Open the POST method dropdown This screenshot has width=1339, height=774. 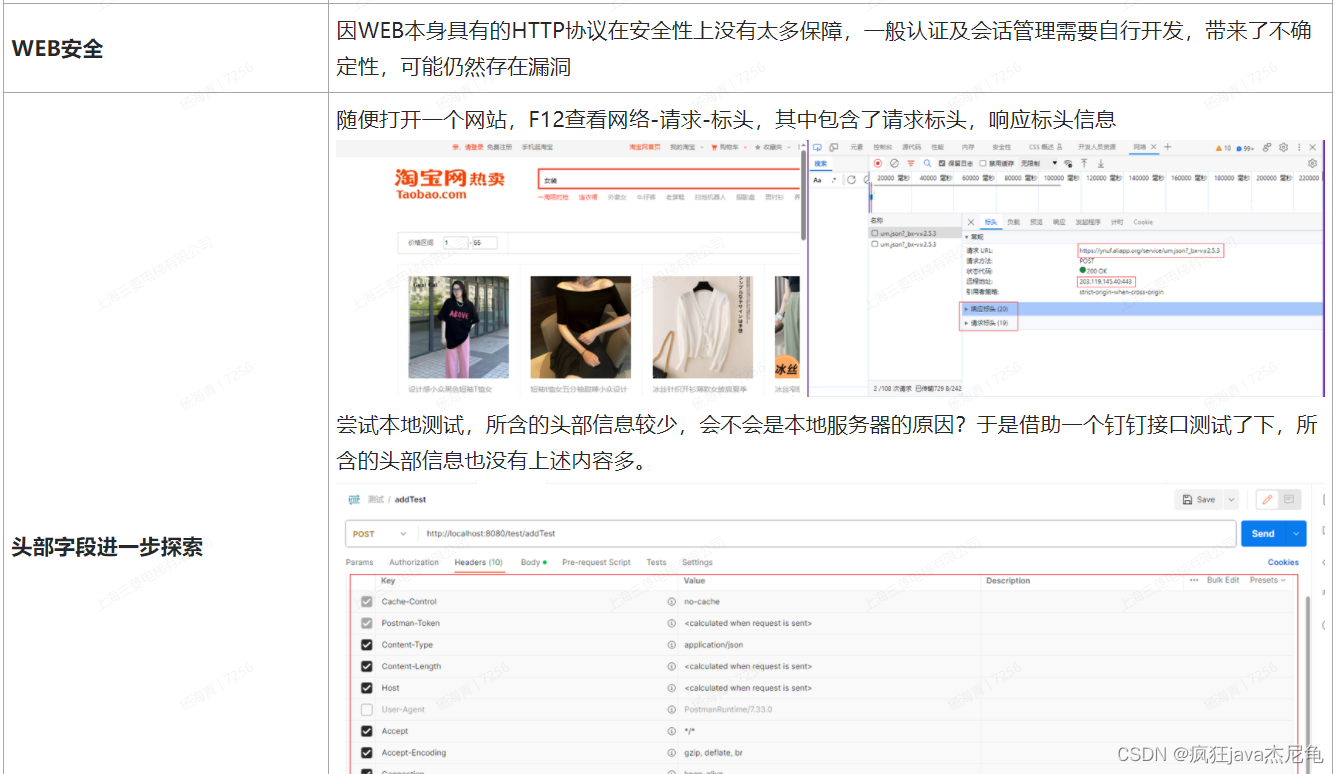click(380, 534)
